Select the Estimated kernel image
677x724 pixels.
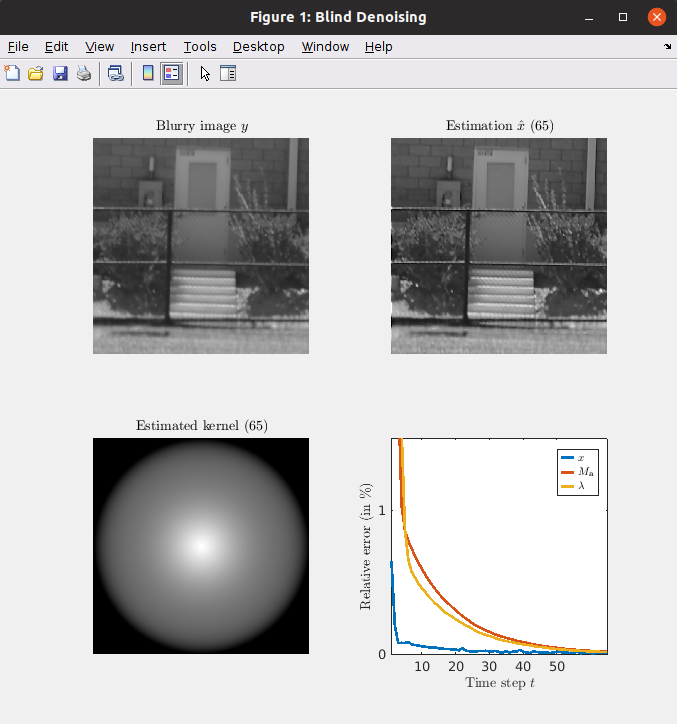coord(201,546)
